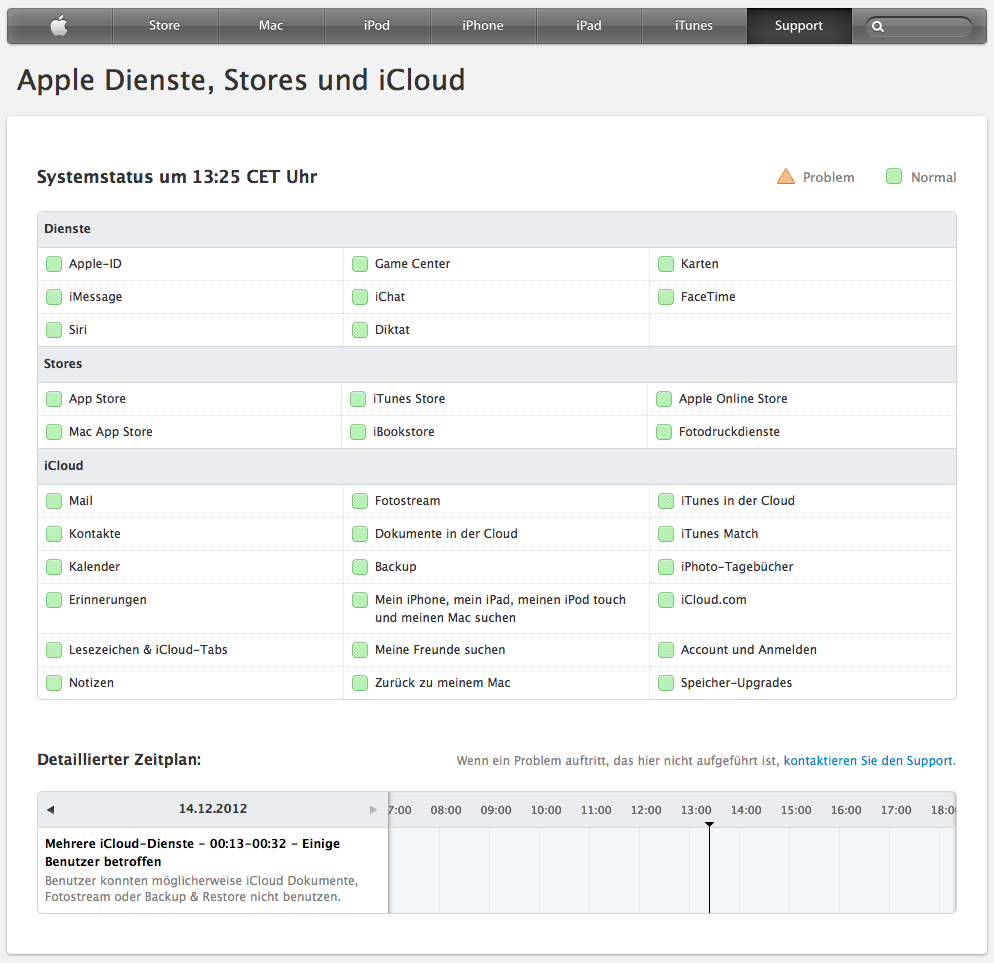Click the timeline marker at 13:00

tap(709, 825)
